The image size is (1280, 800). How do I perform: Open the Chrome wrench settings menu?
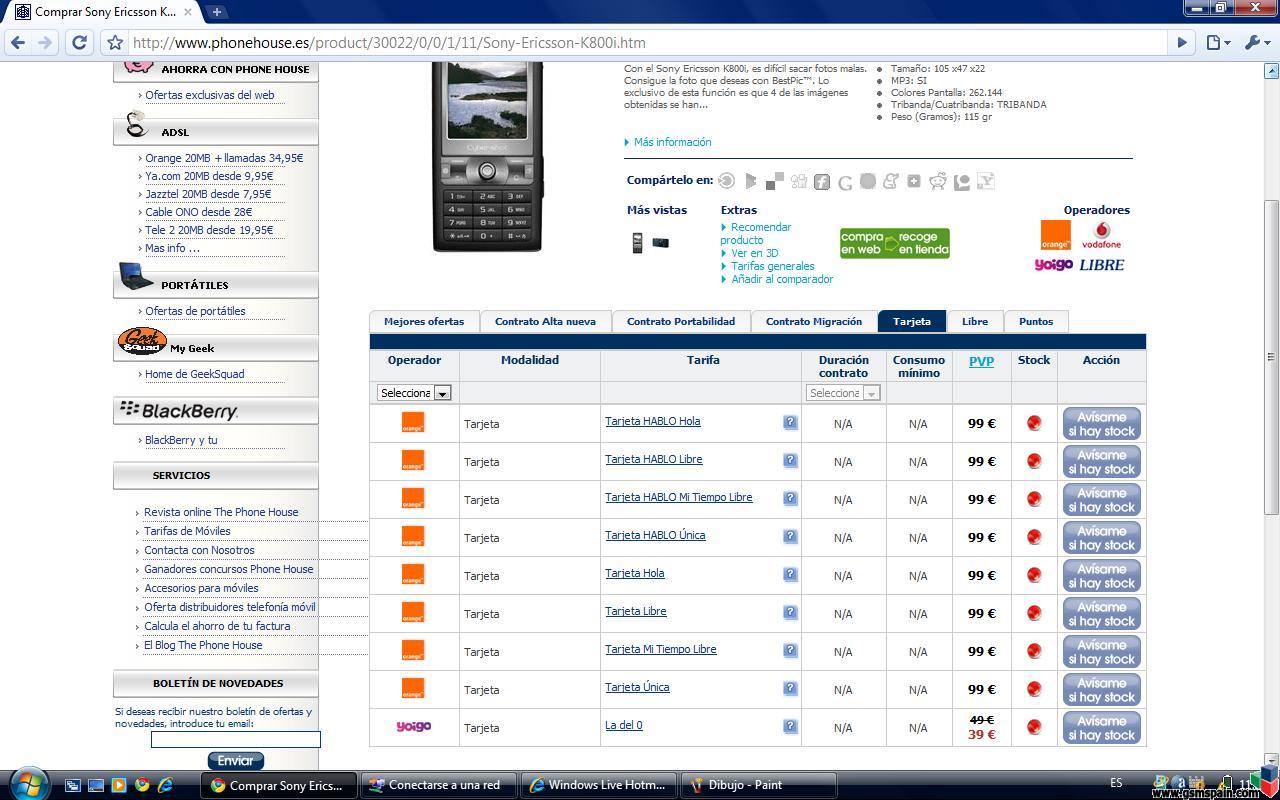click(1256, 43)
